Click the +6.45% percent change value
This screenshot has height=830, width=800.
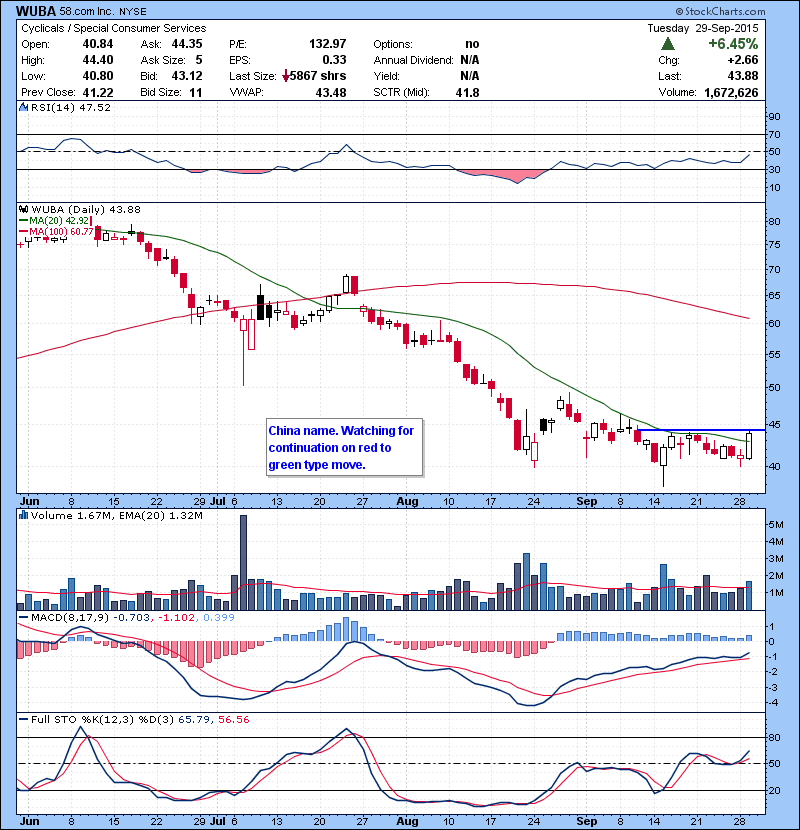pos(733,43)
